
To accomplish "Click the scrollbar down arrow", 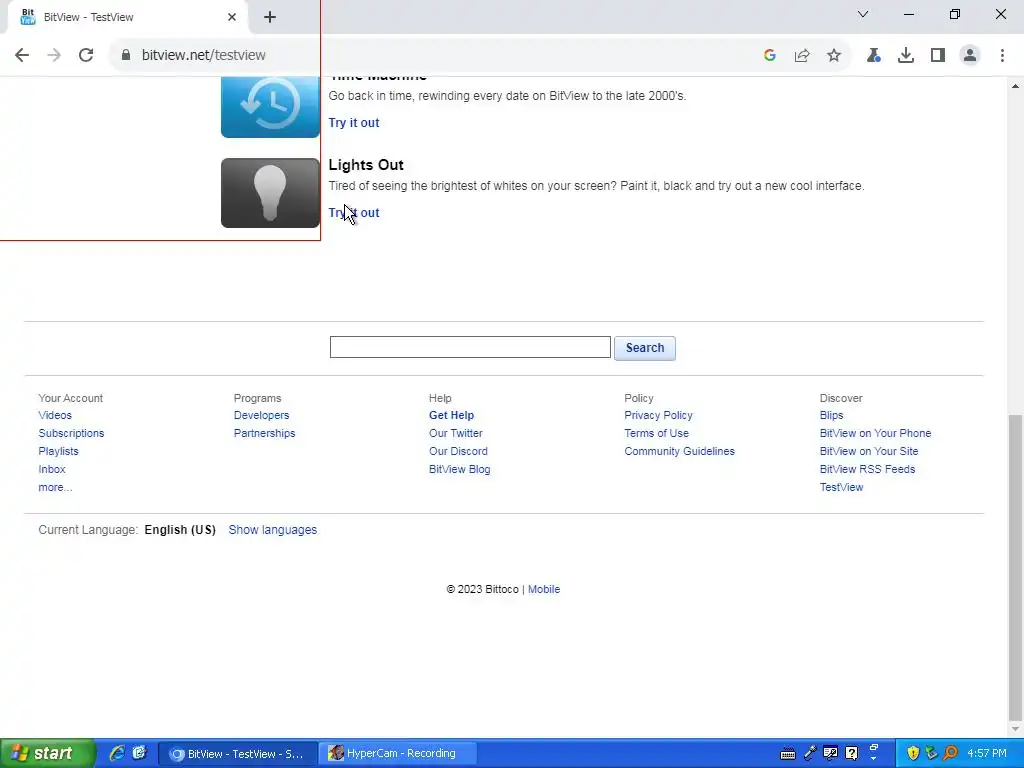I will pos(1016,729).
